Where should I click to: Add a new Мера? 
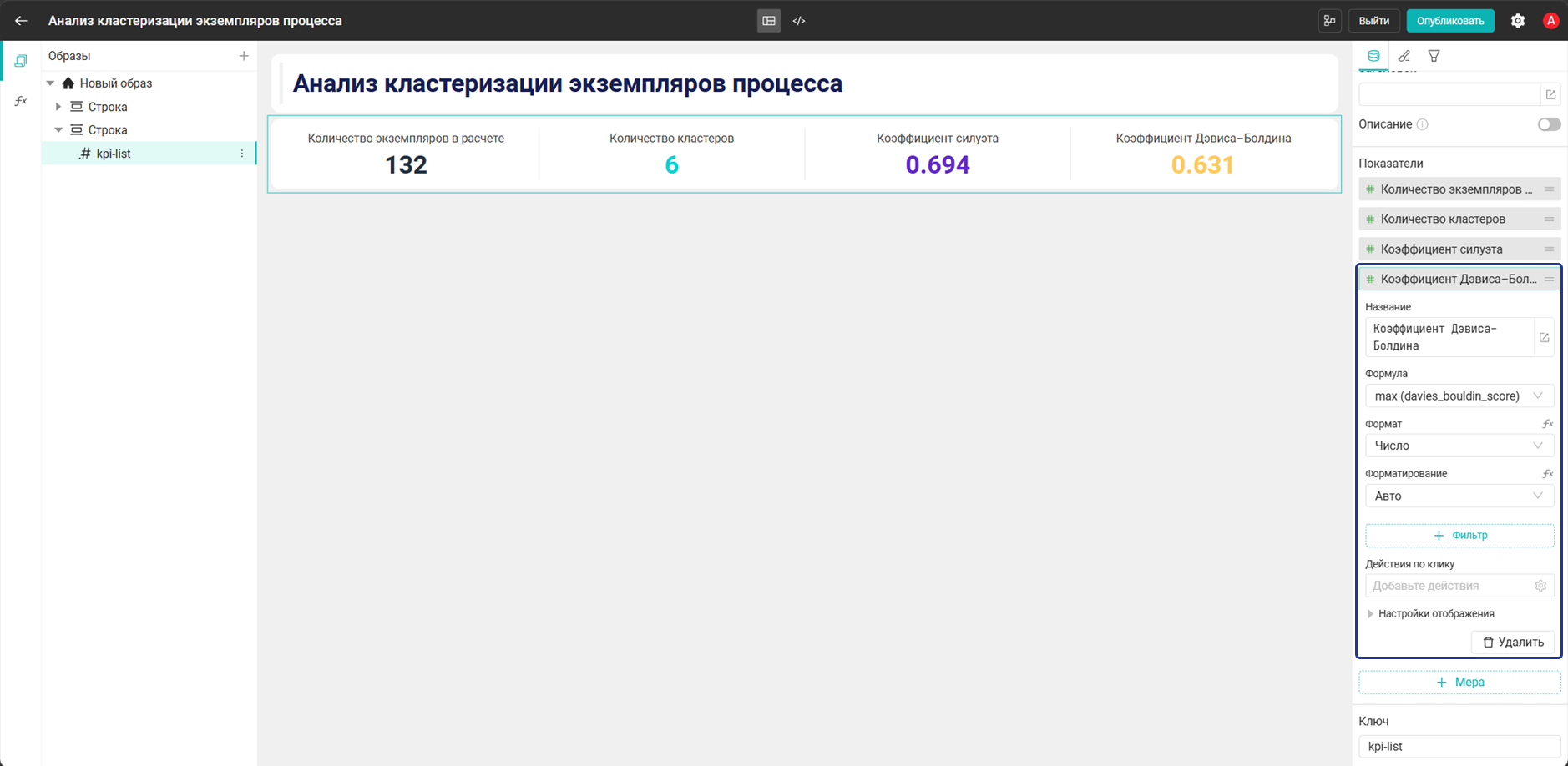click(1459, 683)
